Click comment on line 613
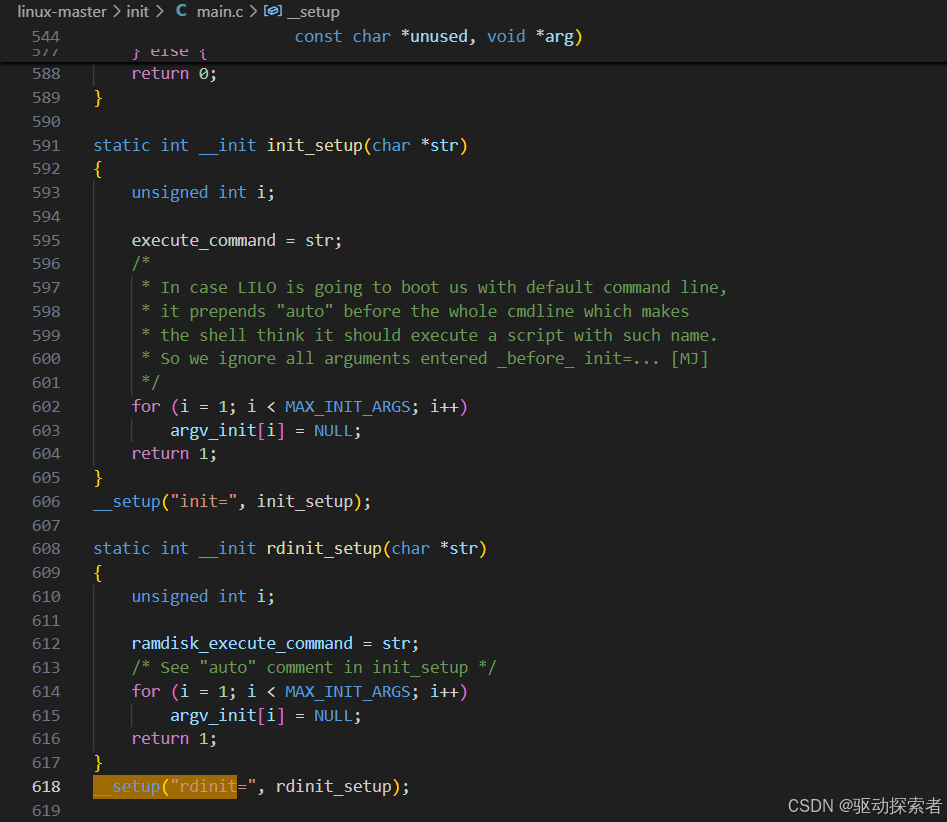This screenshot has height=822, width=947. (x=314, y=667)
